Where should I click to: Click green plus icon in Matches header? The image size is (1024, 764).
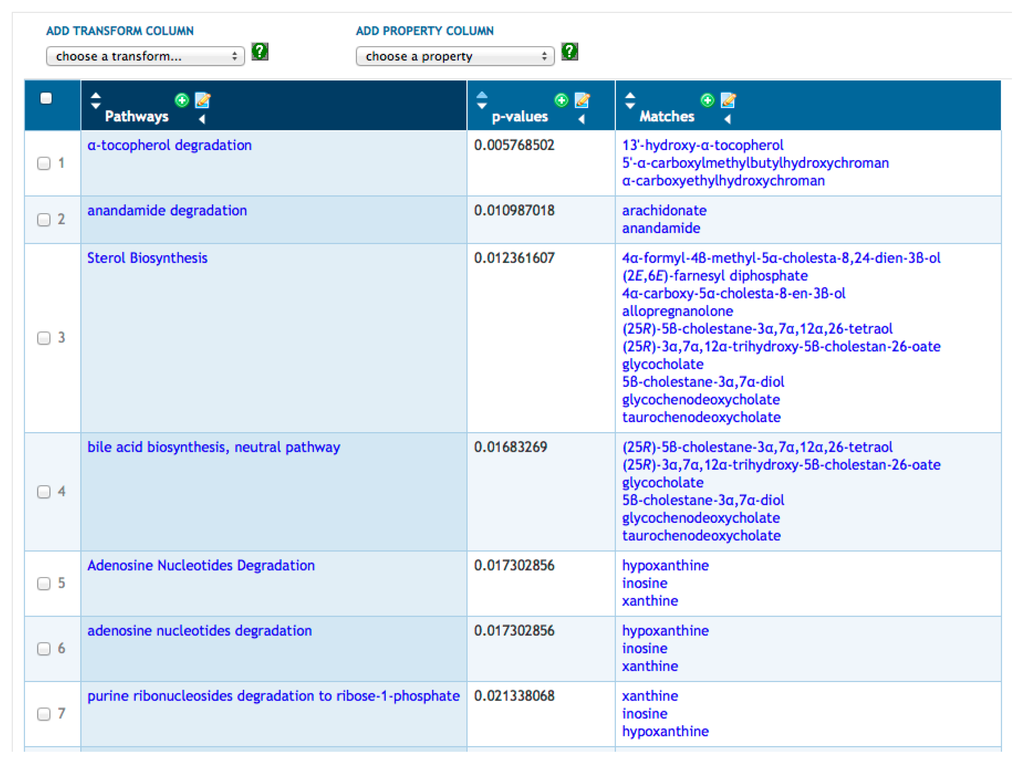(x=708, y=100)
